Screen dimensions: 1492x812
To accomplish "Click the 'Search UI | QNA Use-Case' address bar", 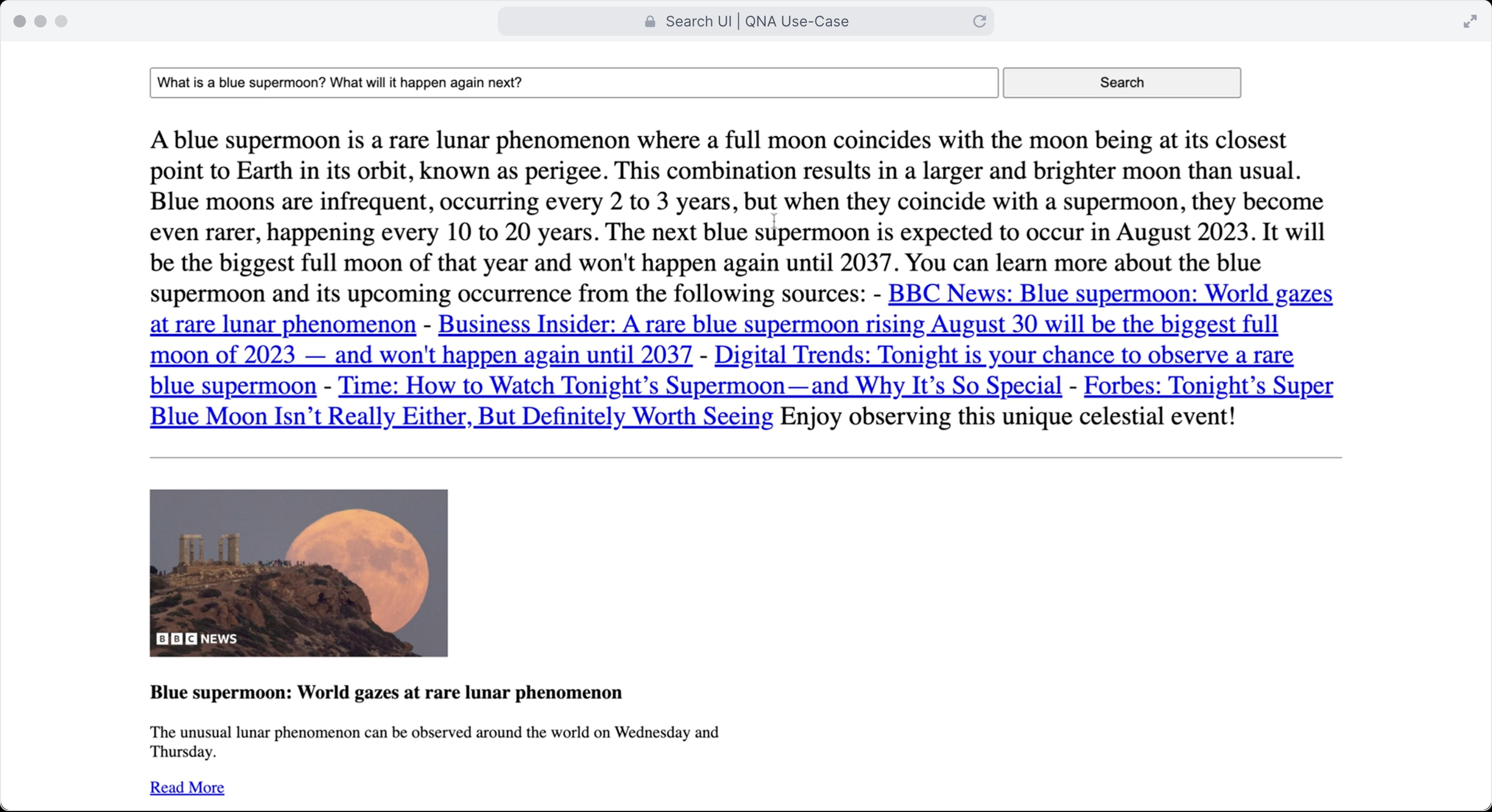I will pyautogui.click(x=756, y=21).
